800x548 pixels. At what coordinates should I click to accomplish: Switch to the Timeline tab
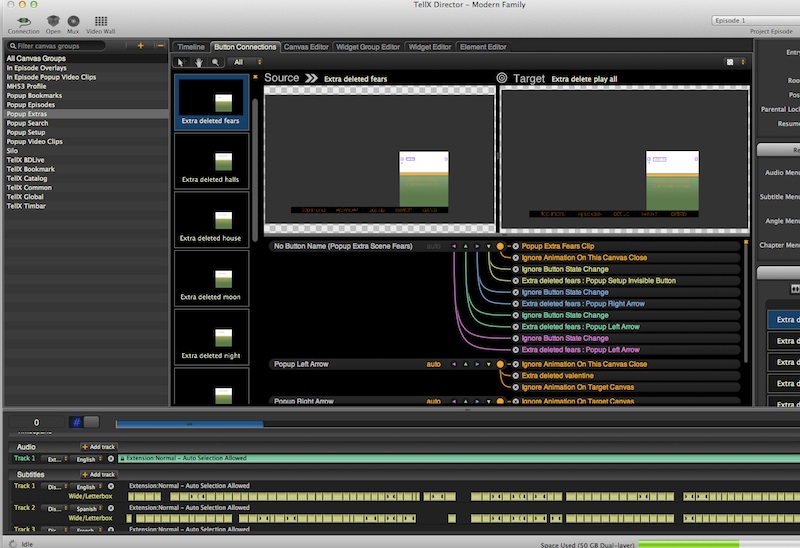pos(191,47)
